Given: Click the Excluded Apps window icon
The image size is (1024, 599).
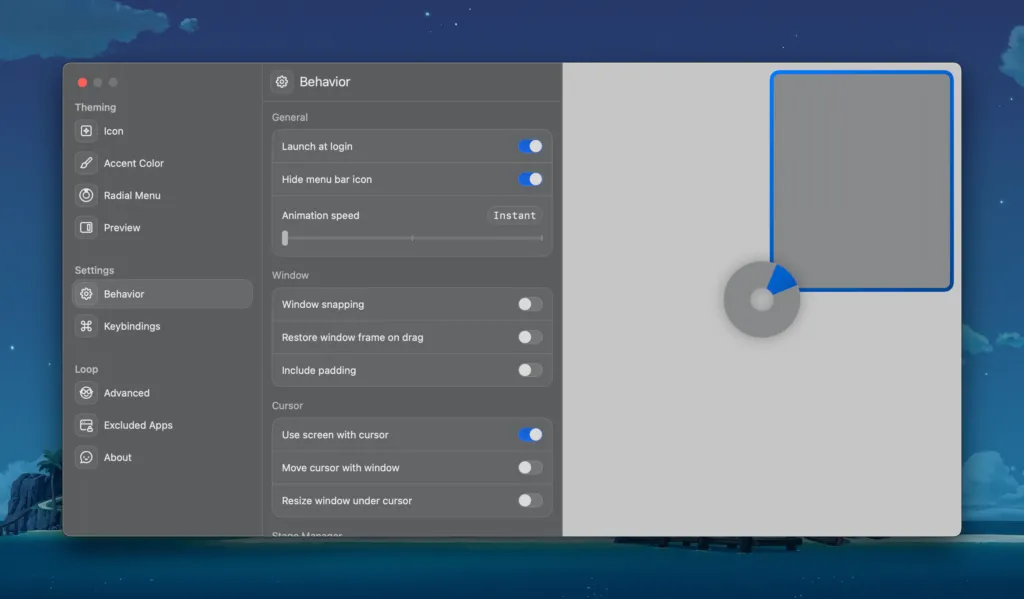Looking at the screenshot, I should [x=86, y=425].
